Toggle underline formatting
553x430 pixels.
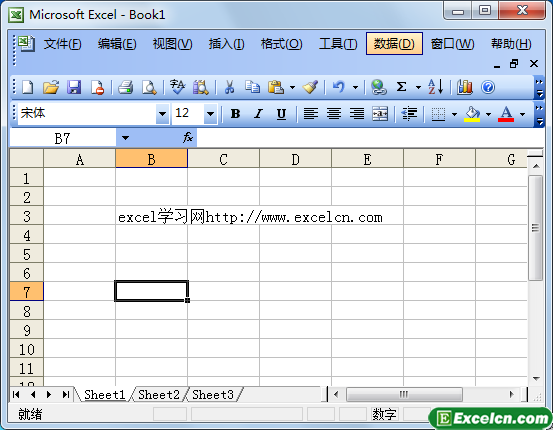coord(281,114)
